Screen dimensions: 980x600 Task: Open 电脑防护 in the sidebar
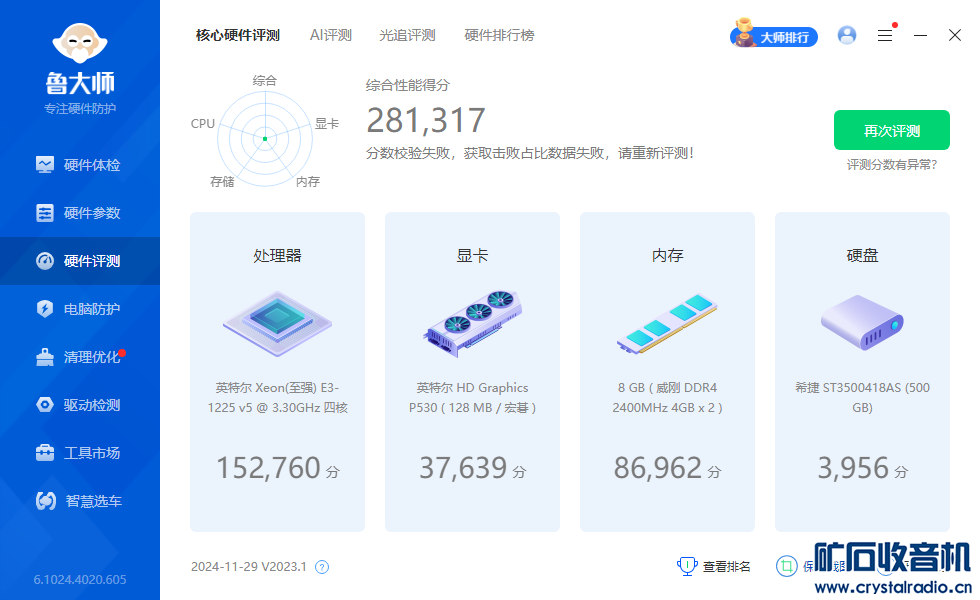coord(80,309)
